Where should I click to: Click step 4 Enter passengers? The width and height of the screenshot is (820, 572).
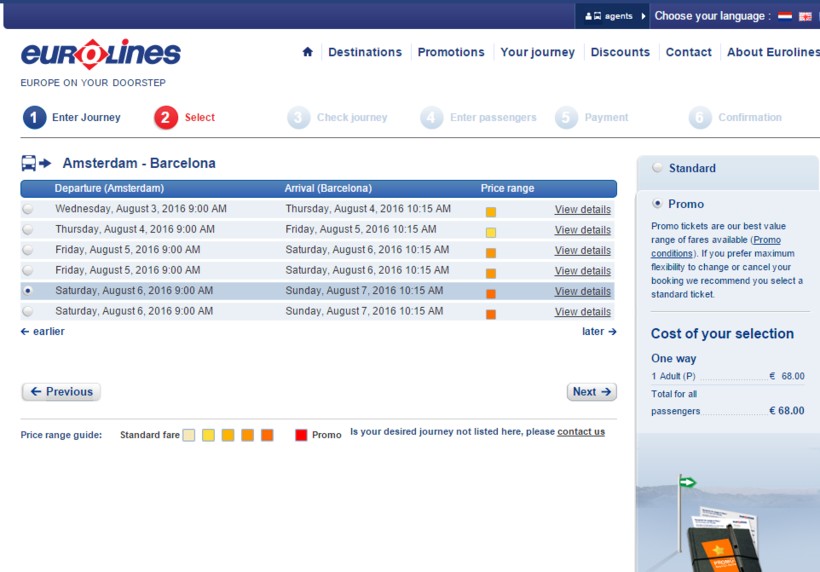coord(478,118)
